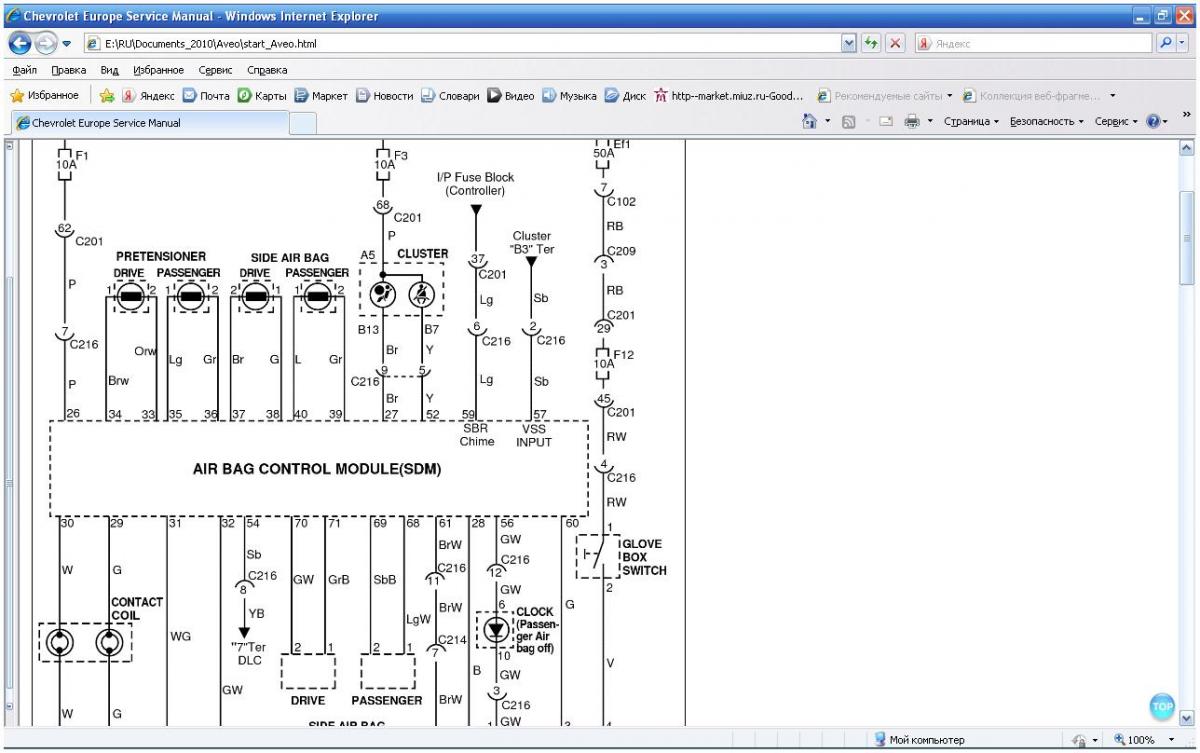Screen dimensions: 1200x753
Task: Click the vertical scrollbar up arrow
Action: (x=1188, y=147)
